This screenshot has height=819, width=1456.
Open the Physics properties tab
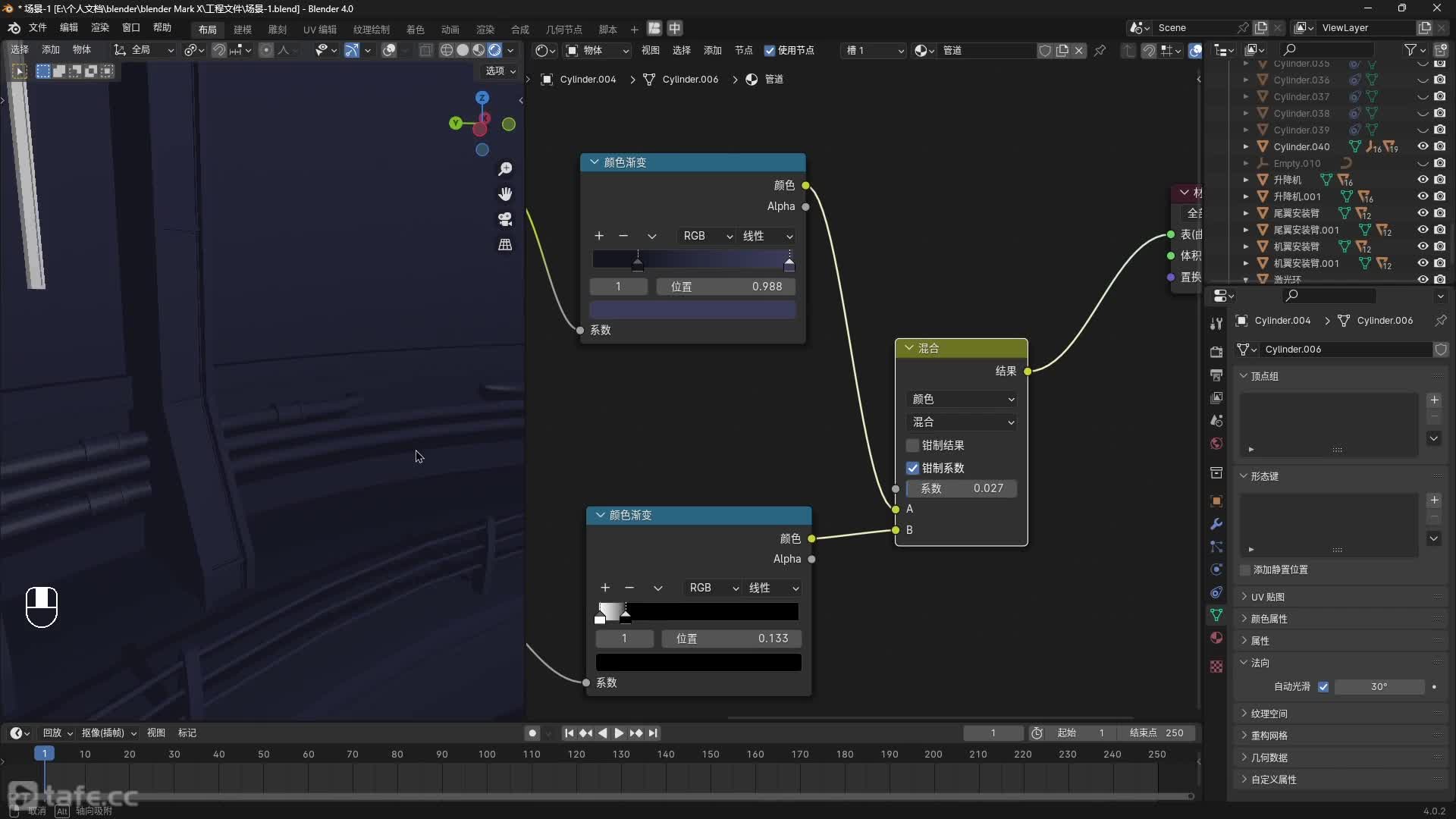tap(1216, 570)
